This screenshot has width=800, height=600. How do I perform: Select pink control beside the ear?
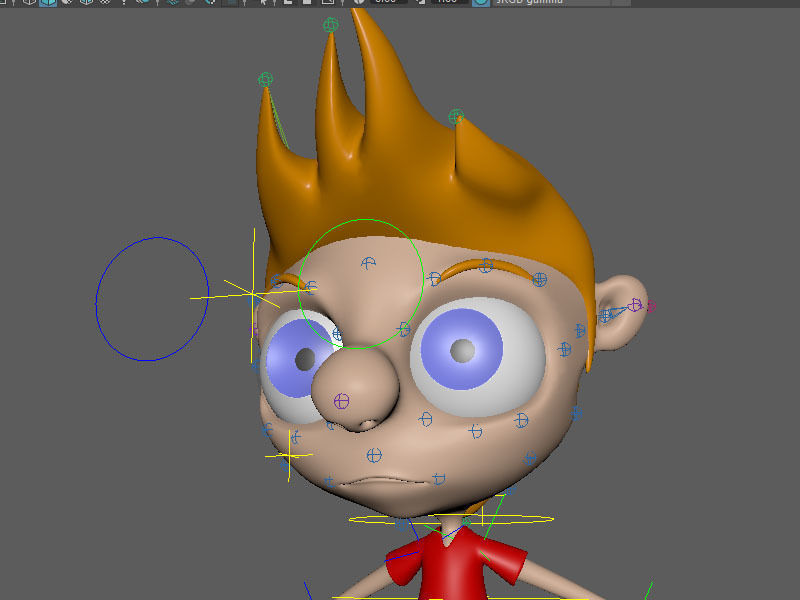pos(651,306)
